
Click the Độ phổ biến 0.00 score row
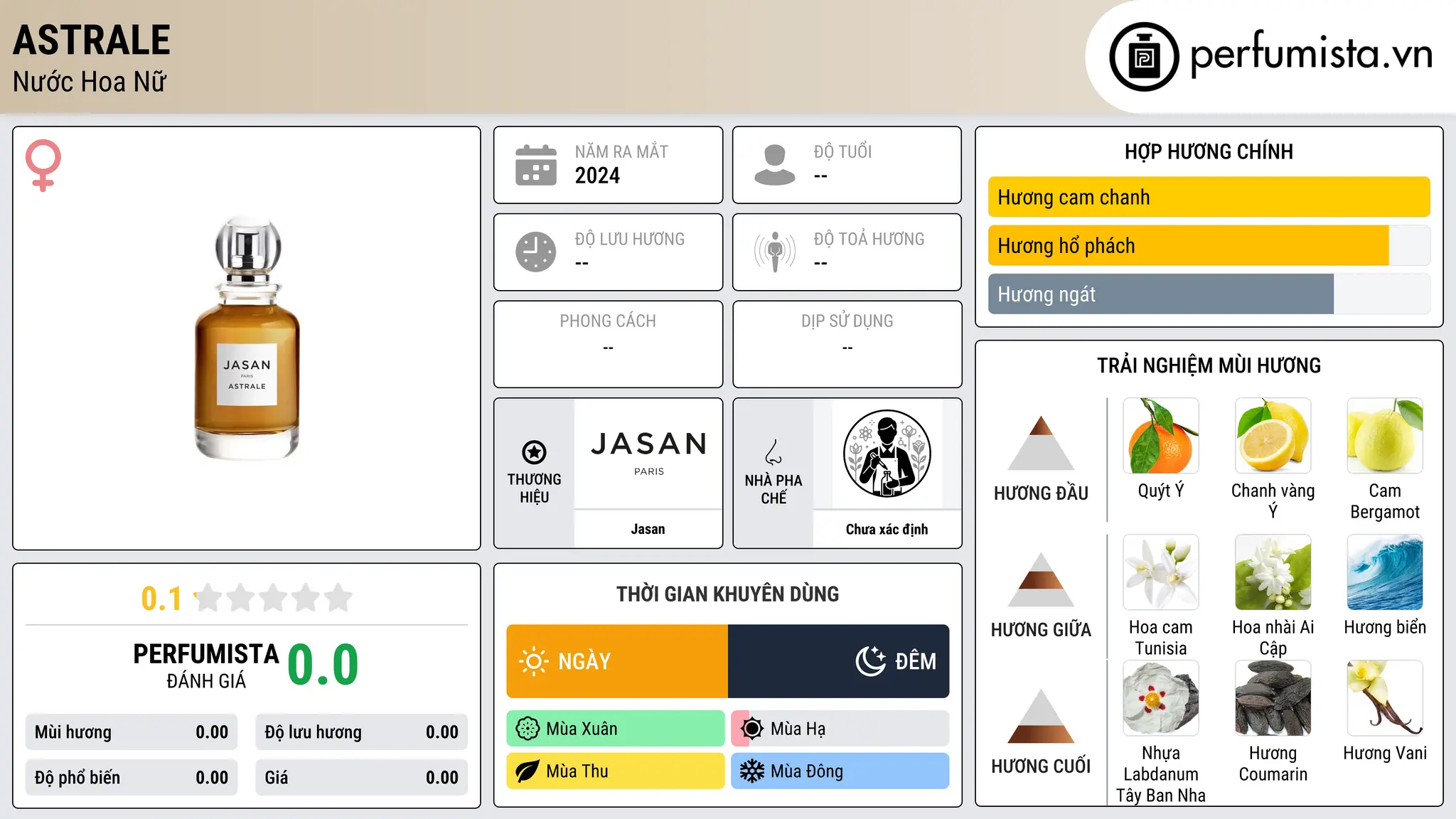tap(132, 778)
